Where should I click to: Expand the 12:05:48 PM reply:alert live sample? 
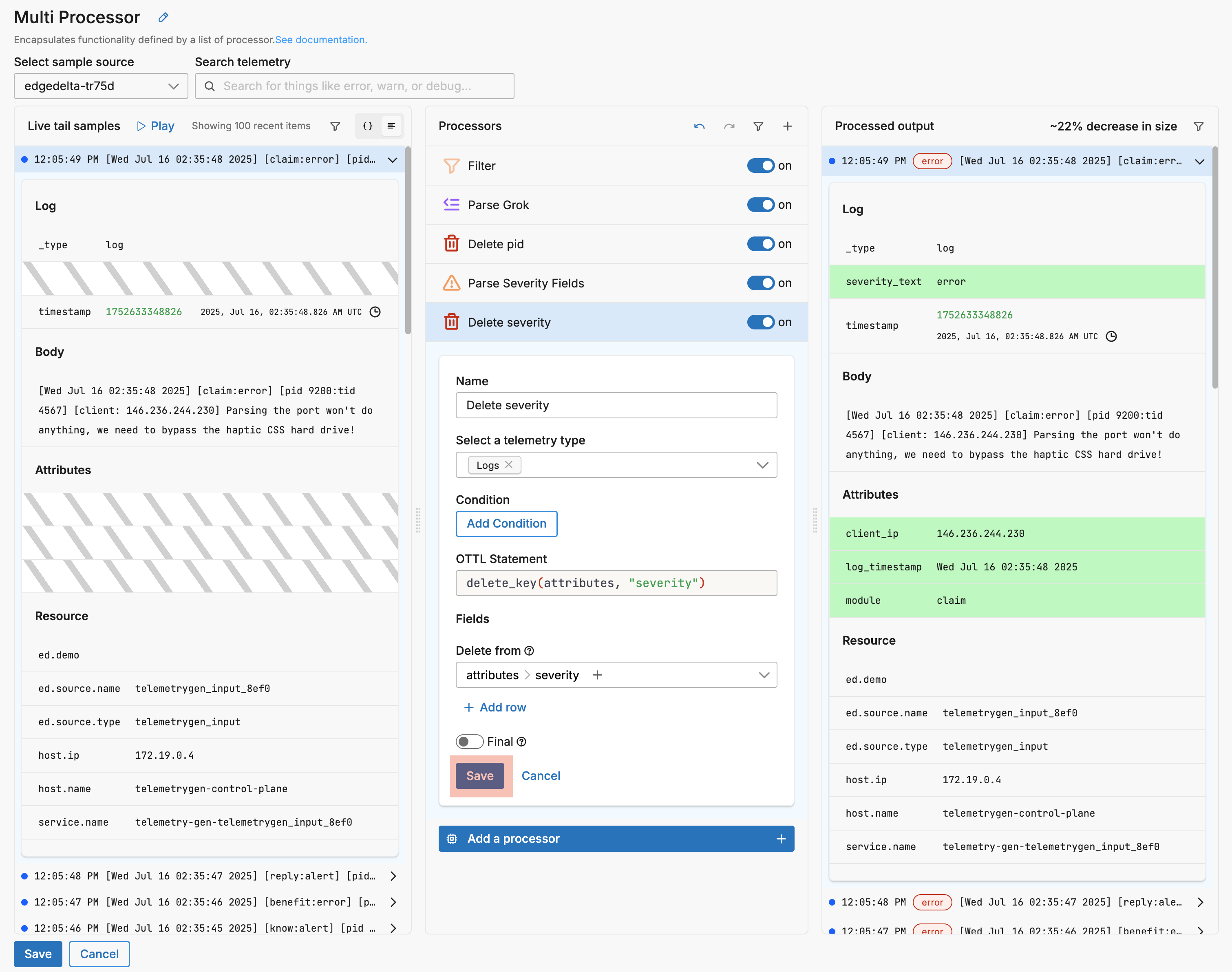click(x=393, y=876)
